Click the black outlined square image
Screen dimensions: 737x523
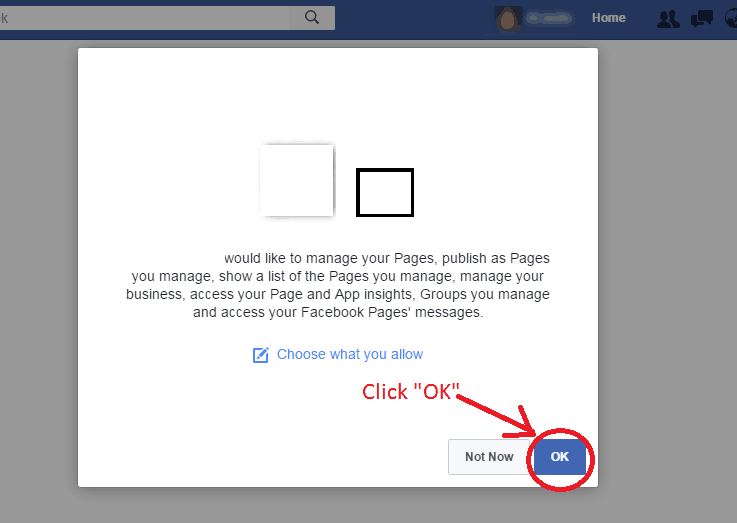(x=385, y=192)
